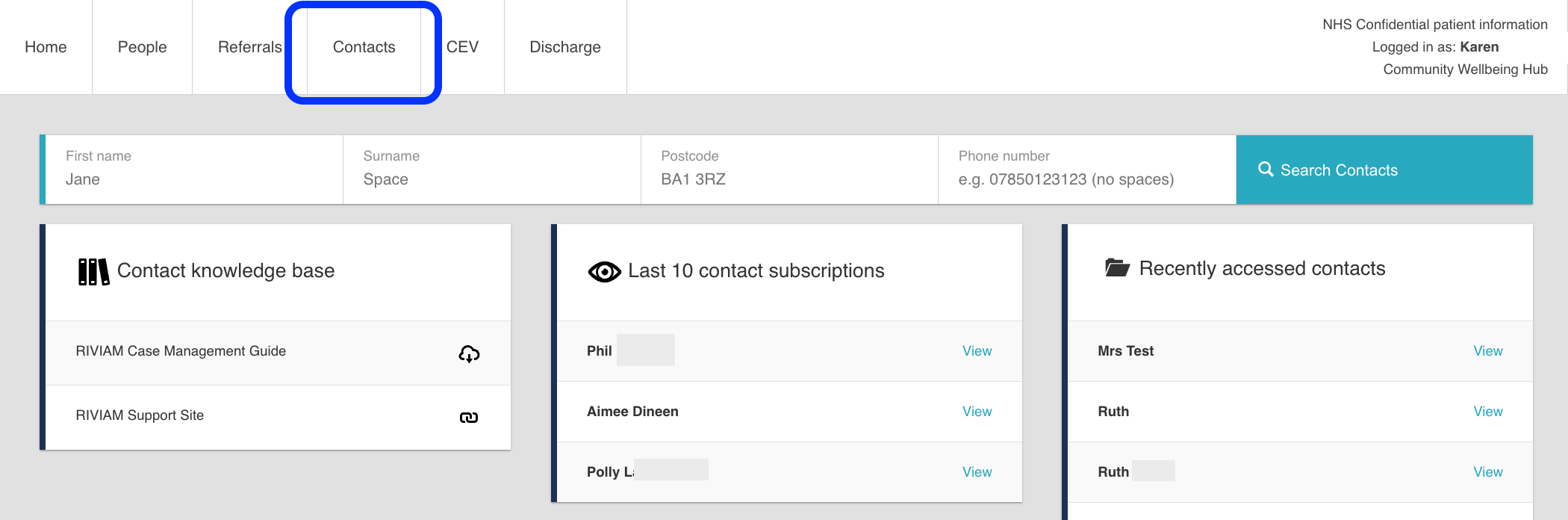
Task: Click View next to Mrs Test
Action: (x=1487, y=351)
